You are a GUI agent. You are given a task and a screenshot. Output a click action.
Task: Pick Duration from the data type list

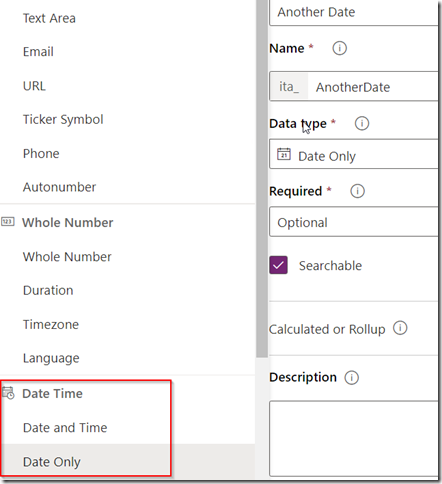[48, 290]
